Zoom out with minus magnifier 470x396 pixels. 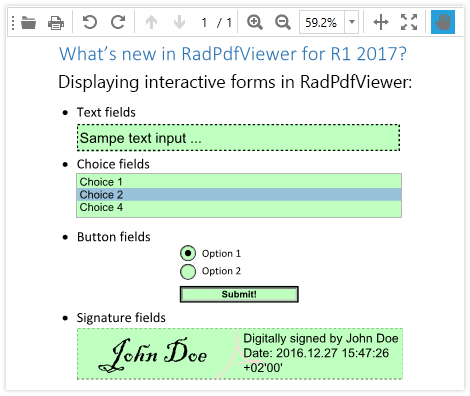283,22
